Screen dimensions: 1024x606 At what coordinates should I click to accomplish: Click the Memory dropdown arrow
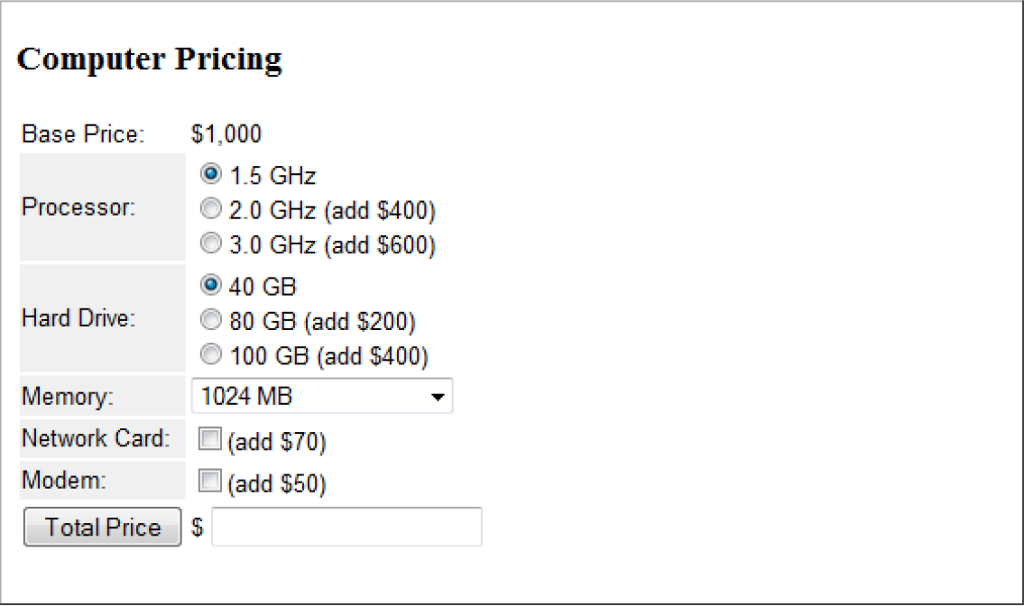tap(438, 396)
